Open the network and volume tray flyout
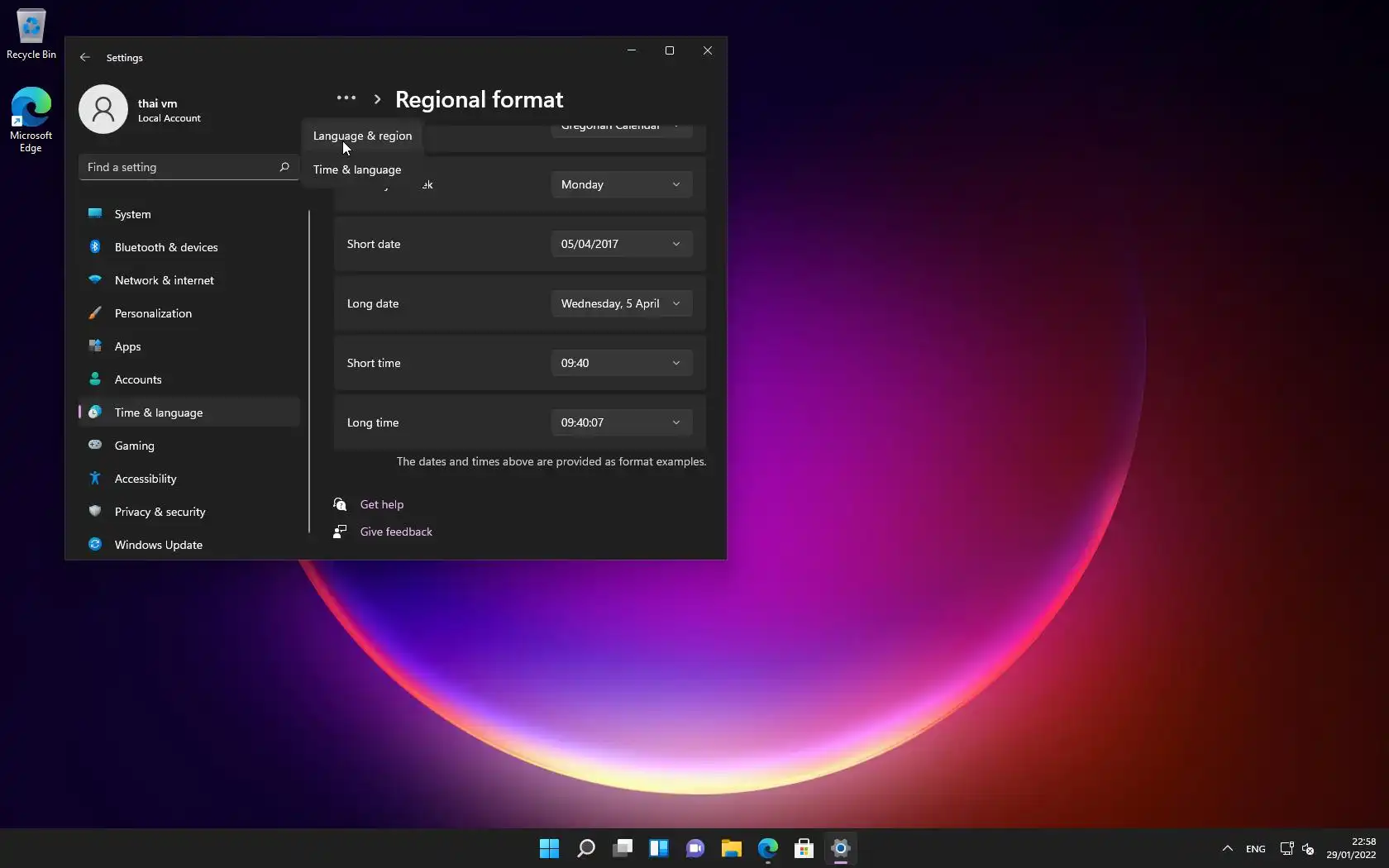 (1296, 848)
